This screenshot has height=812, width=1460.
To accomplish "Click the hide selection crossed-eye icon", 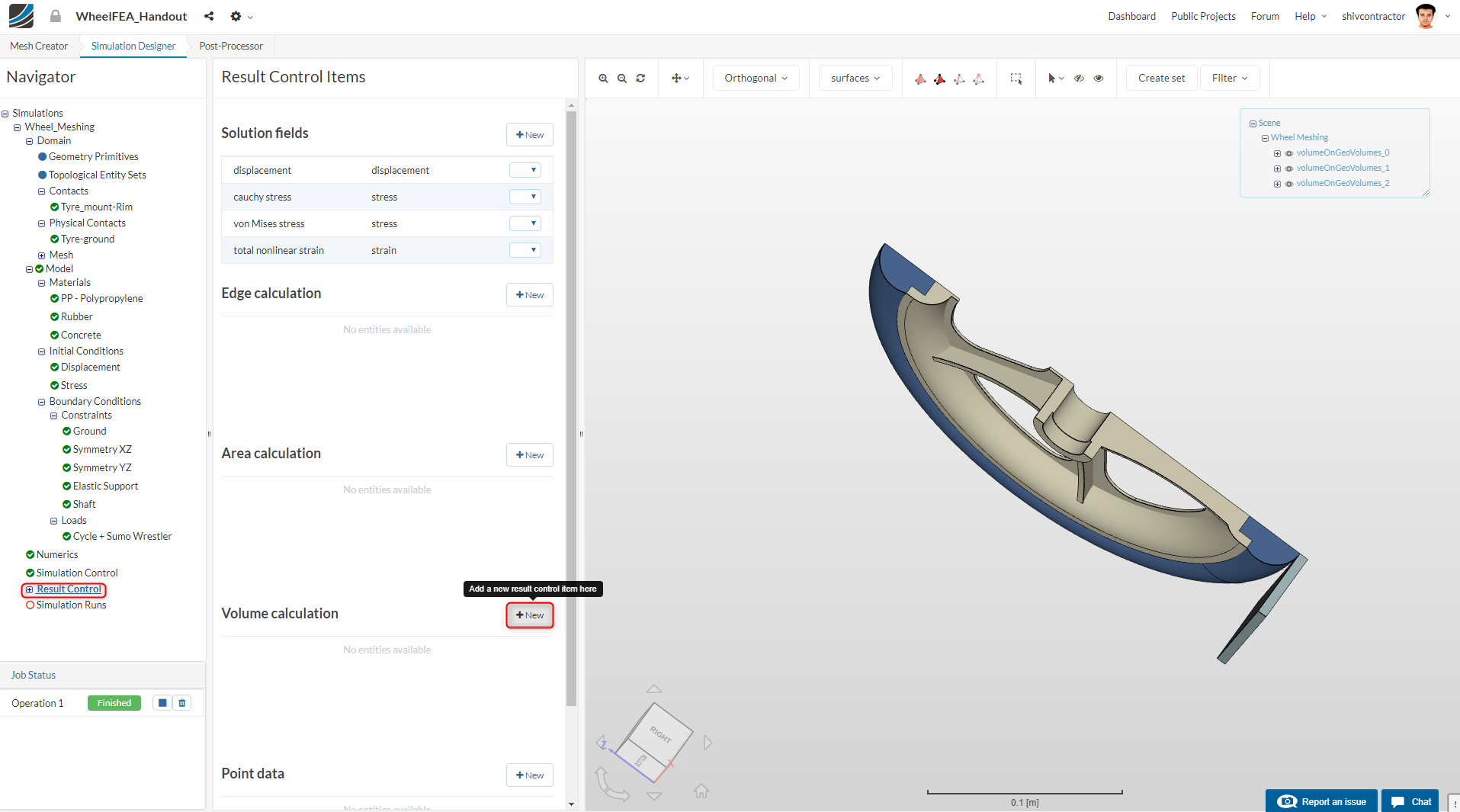I will point(1079,79).
